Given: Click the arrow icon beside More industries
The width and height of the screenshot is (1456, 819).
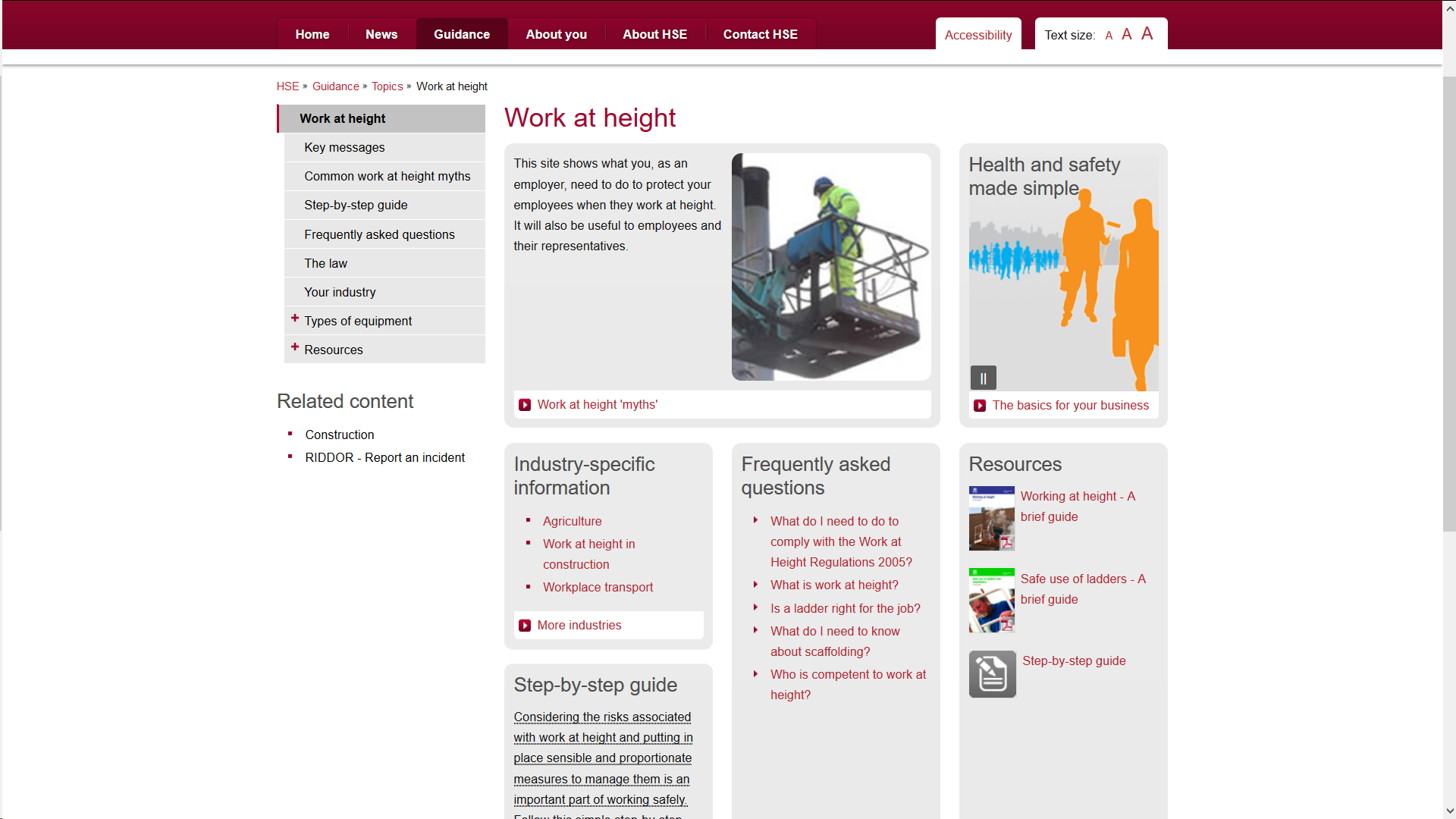Looking at the screenshot, I should [x=525, y=626].
